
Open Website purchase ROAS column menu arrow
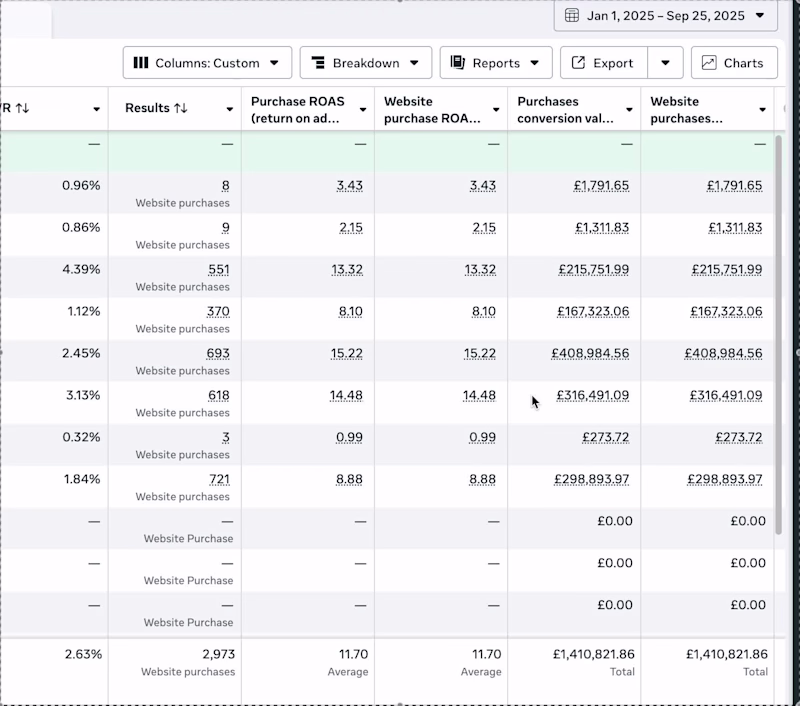point(495,110)
